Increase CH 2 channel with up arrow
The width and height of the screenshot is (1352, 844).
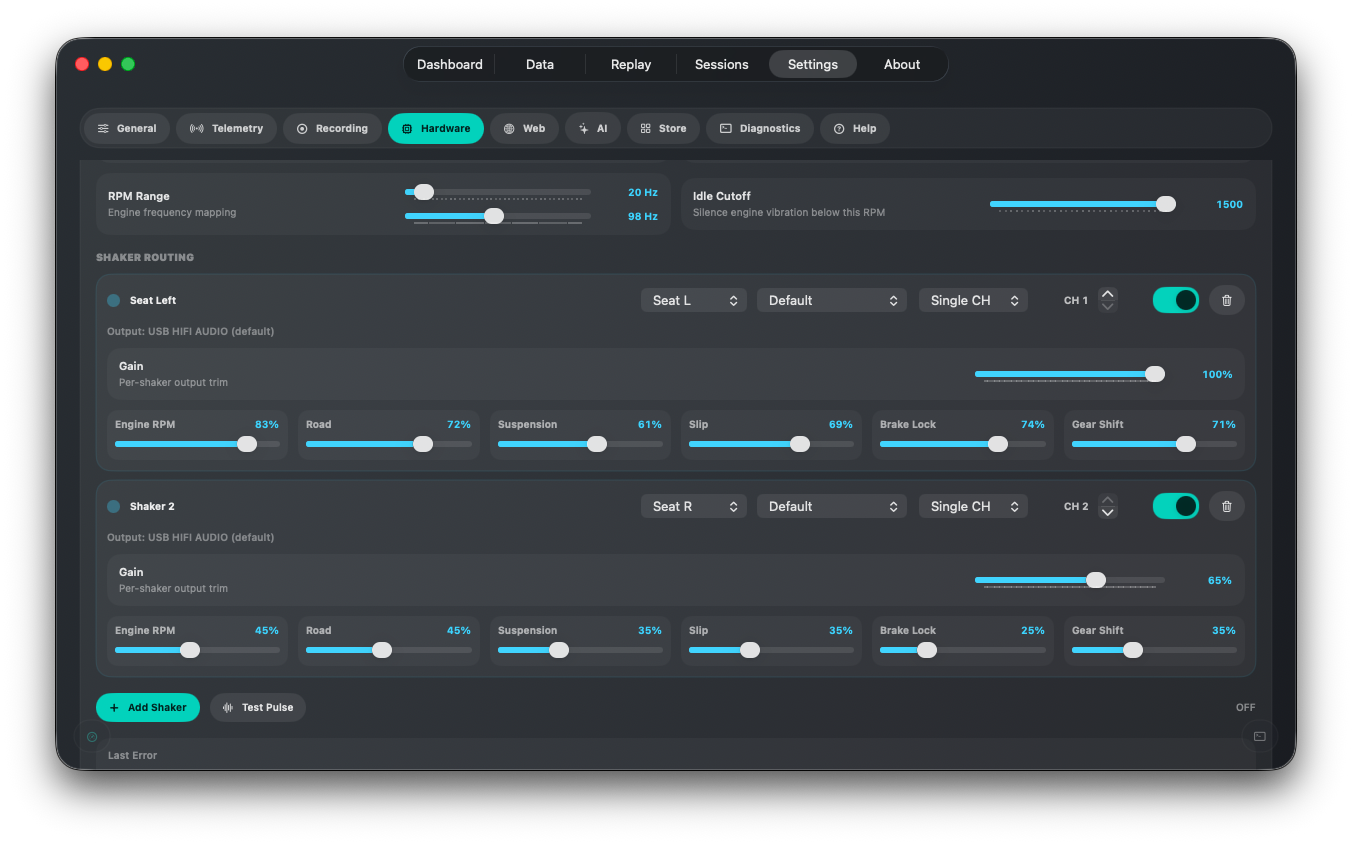[1107, 500]
